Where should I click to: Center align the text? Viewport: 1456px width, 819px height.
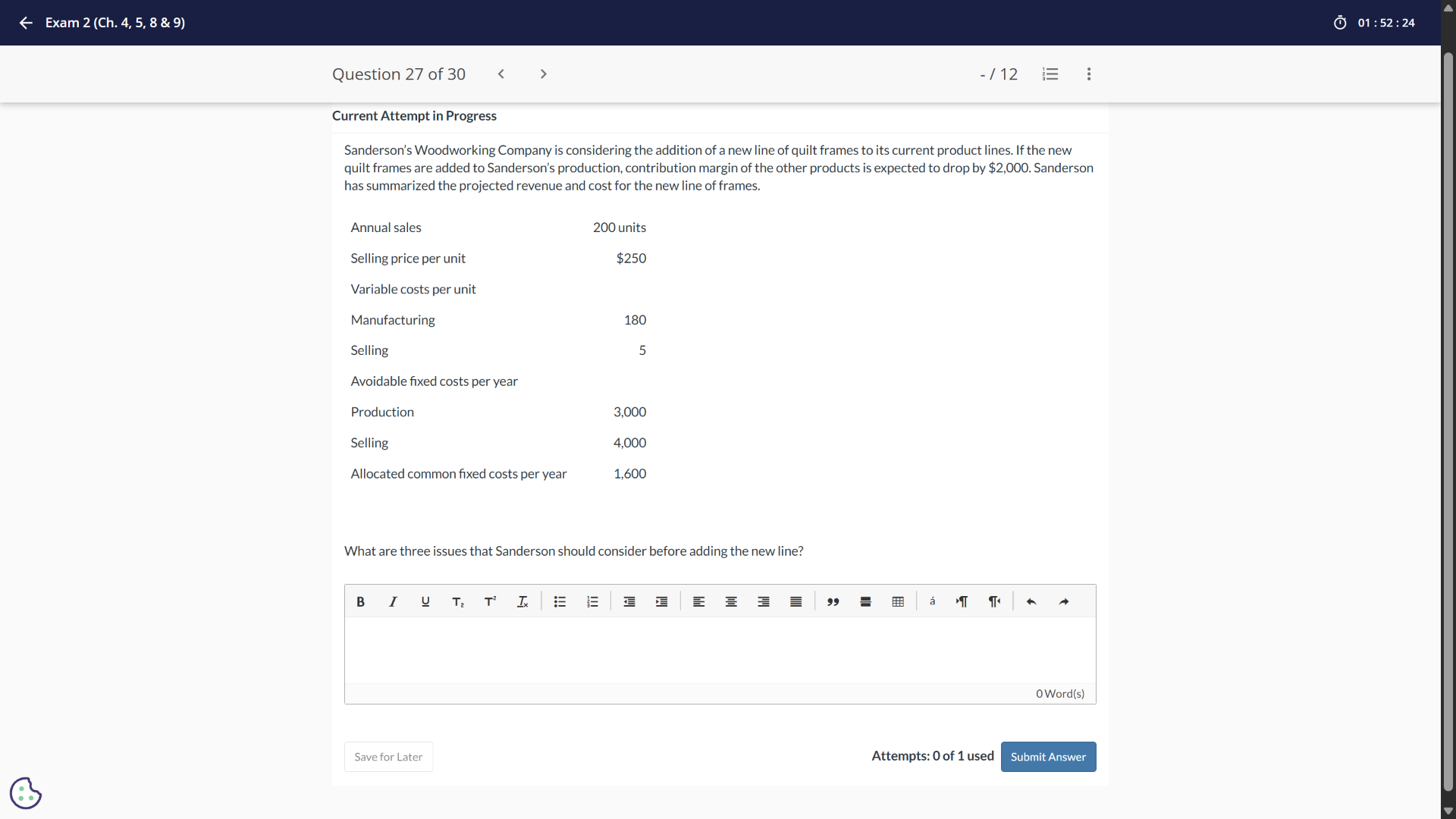731,601
